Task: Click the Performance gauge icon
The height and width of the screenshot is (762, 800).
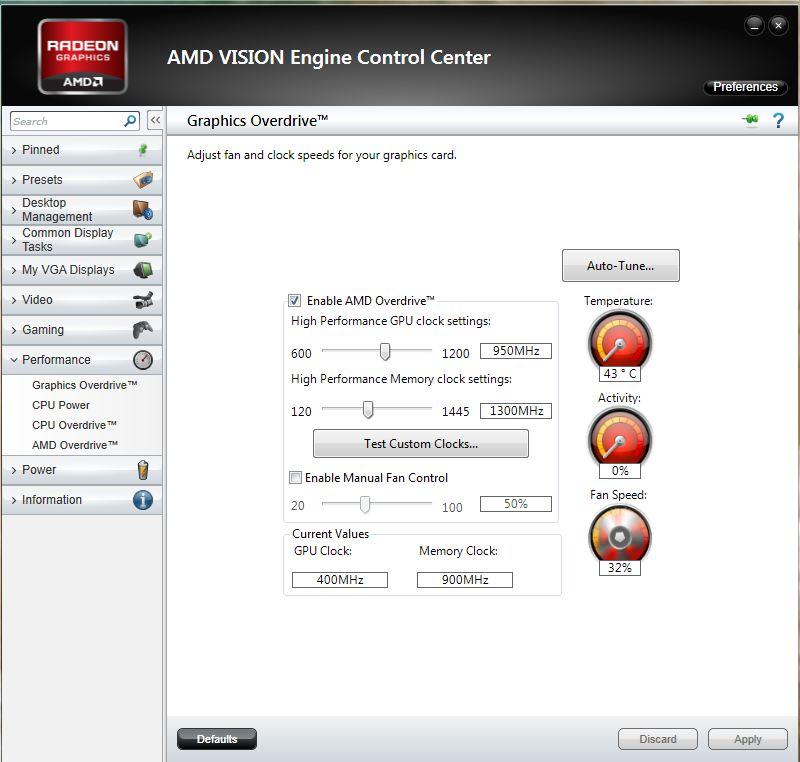Action: pyautogui.click(x=143, y=360)
